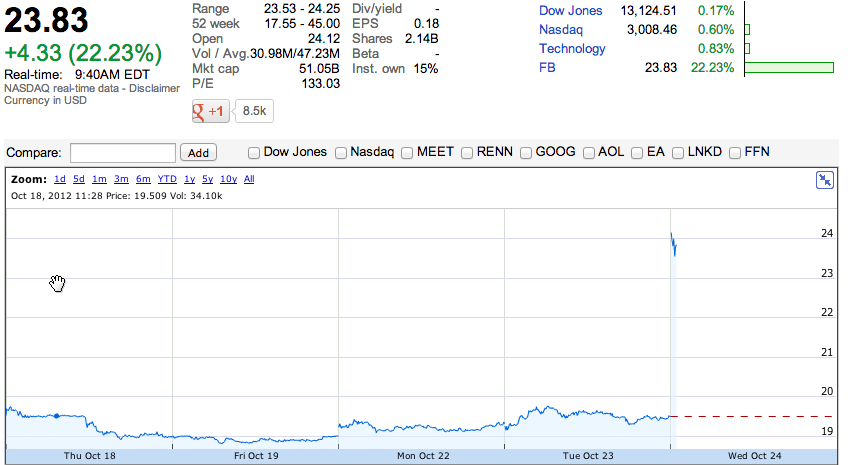Set chart zoom to 1d

point(60,179)
